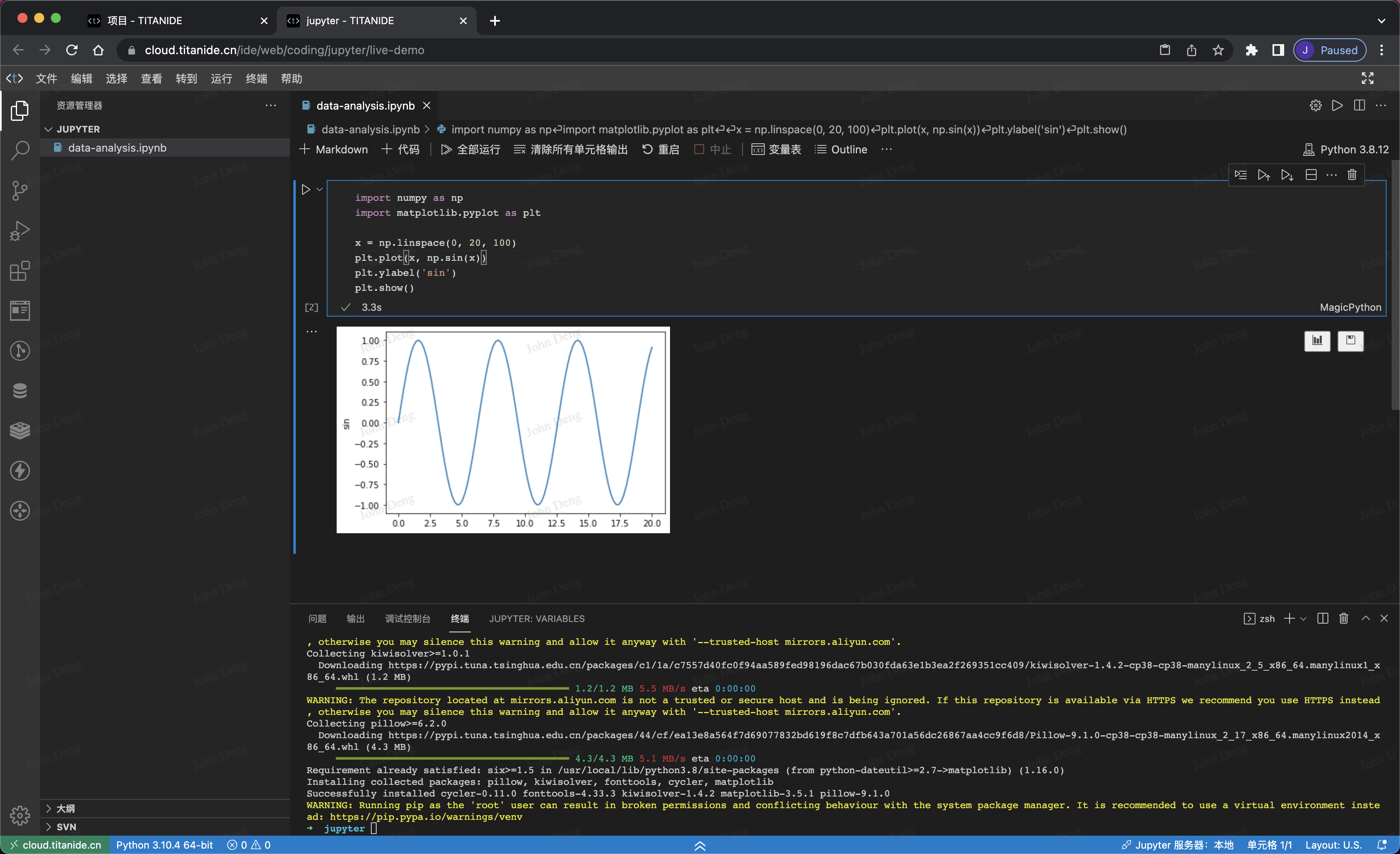Delete the notebook cell
Screen dimensions: 1400x854
coord(1352,175)
